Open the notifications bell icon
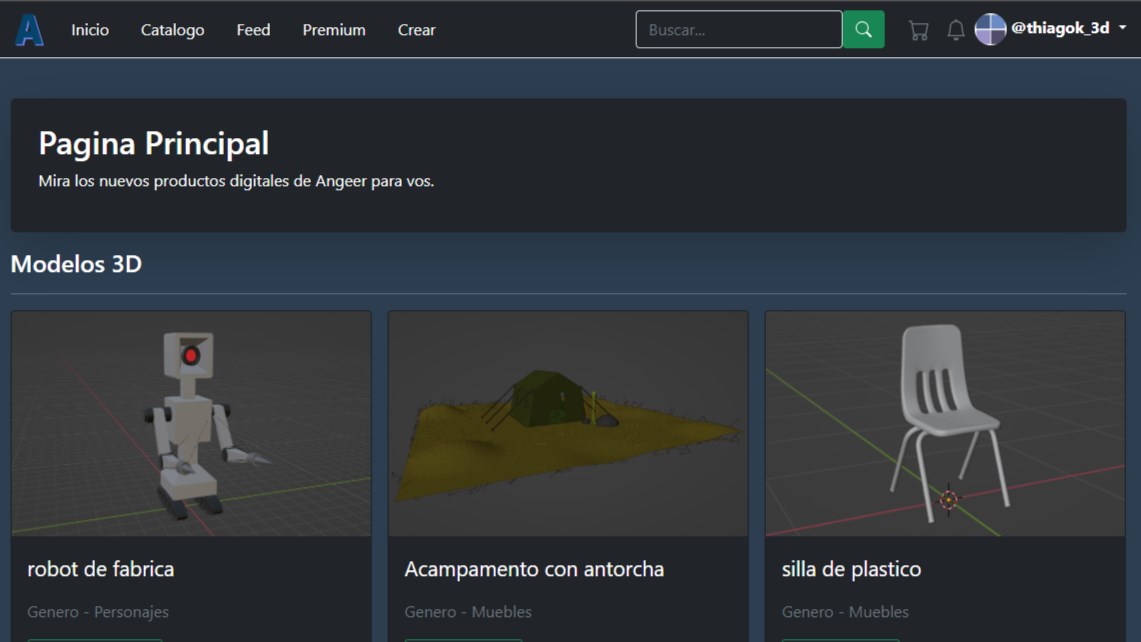Screen dimensions: 1141x642 [x=955, y=30]
